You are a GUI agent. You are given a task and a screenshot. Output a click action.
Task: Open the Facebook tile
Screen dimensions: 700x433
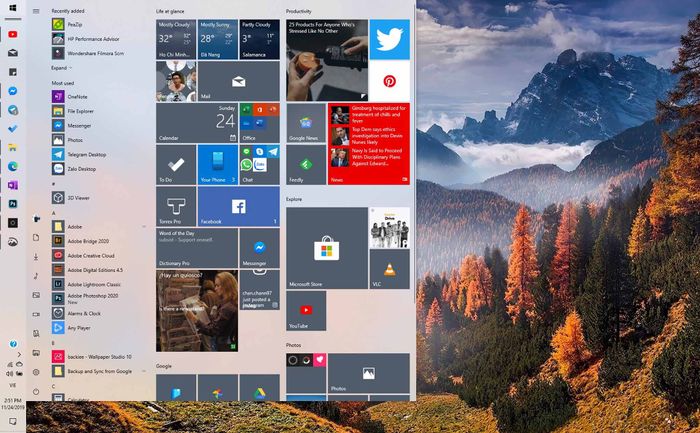[238, 206]
